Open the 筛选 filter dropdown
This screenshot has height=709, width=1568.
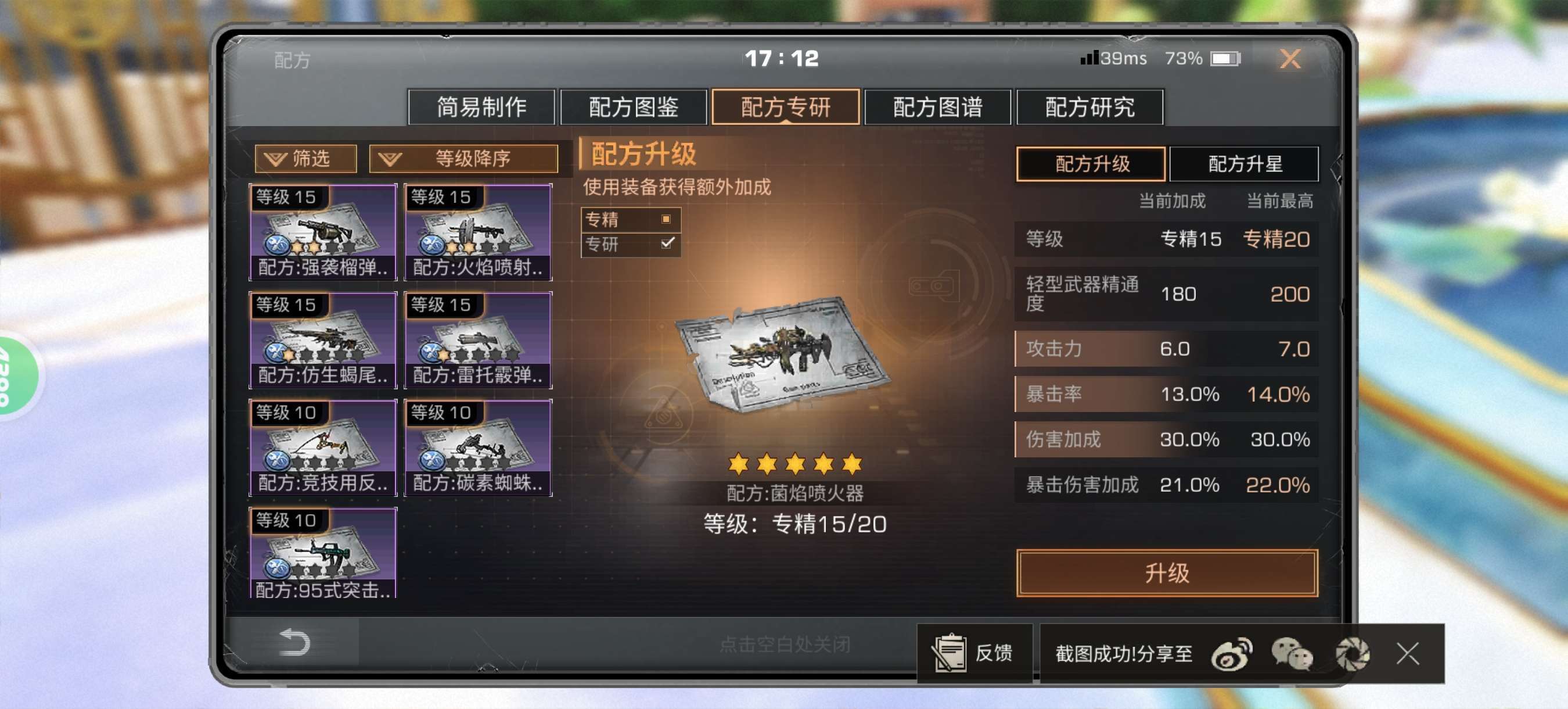click(305, 159)
